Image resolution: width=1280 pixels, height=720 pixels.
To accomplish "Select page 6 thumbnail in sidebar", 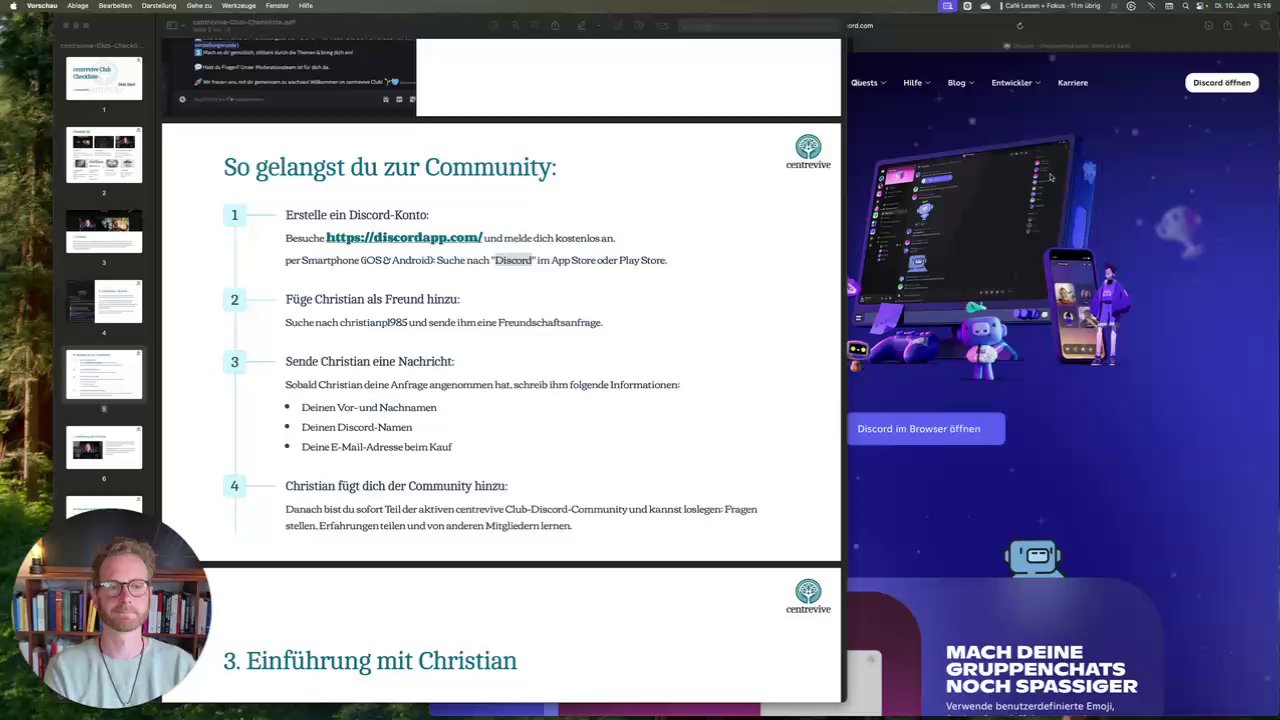I will (x=104, y=447).
